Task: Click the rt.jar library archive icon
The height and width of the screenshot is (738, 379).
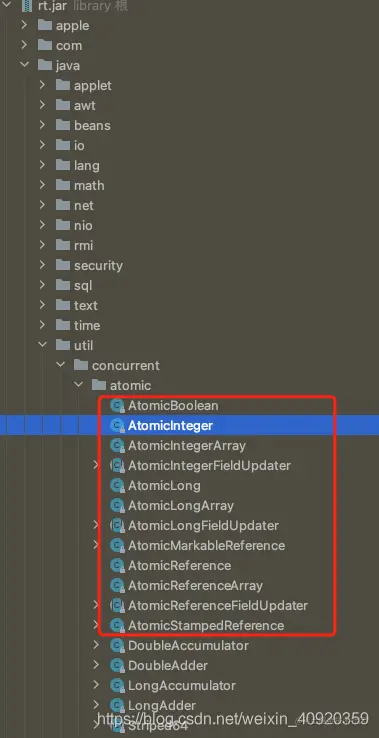Action: 26,6
